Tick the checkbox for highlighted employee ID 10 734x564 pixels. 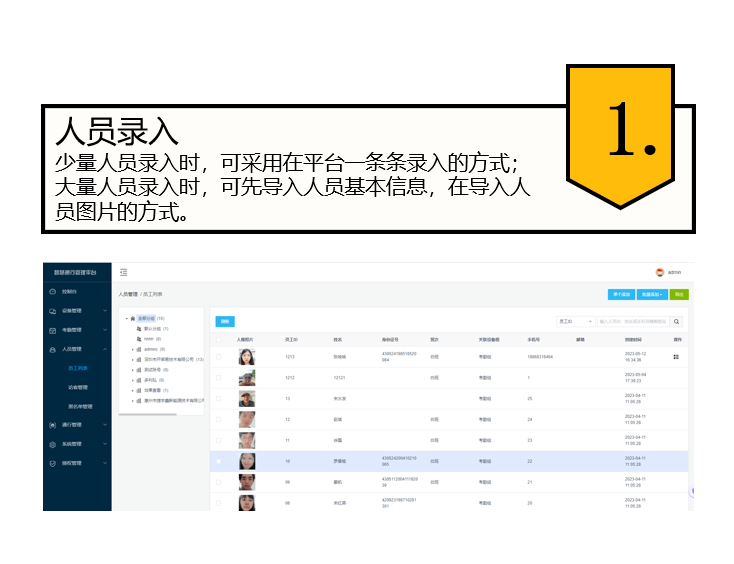[x=219, y=461]
